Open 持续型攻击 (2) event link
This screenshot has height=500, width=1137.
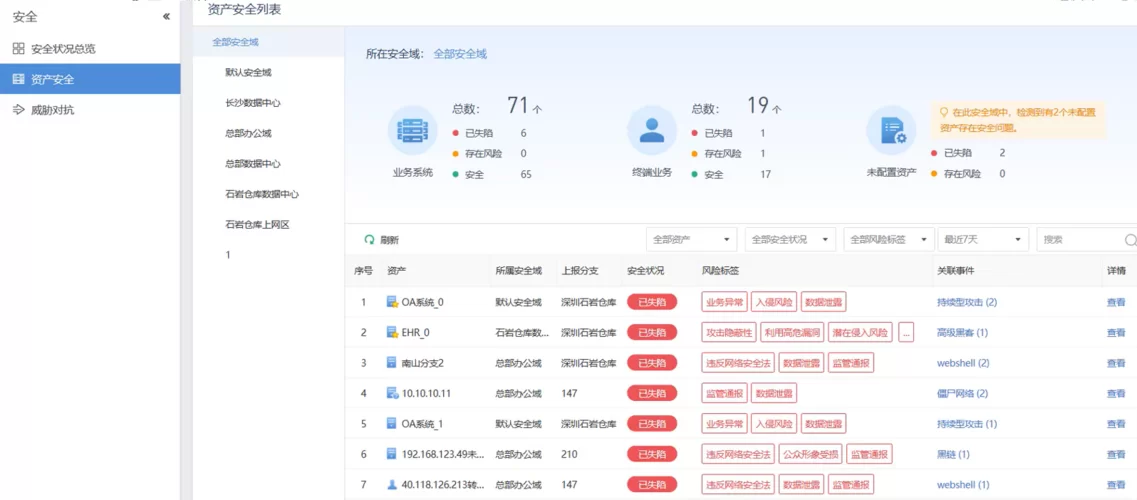coord(967,302)
